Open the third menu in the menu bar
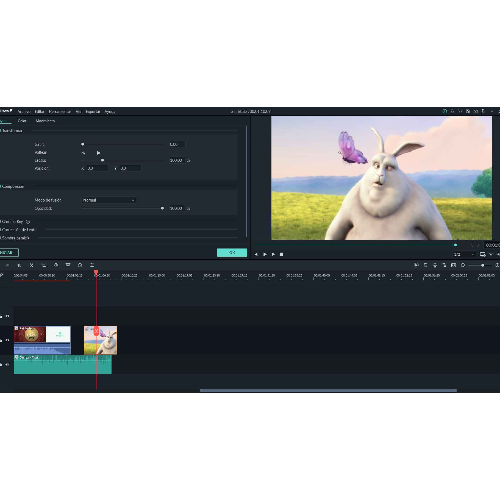Screen dimensions: 500x500 tap(60, 112)
